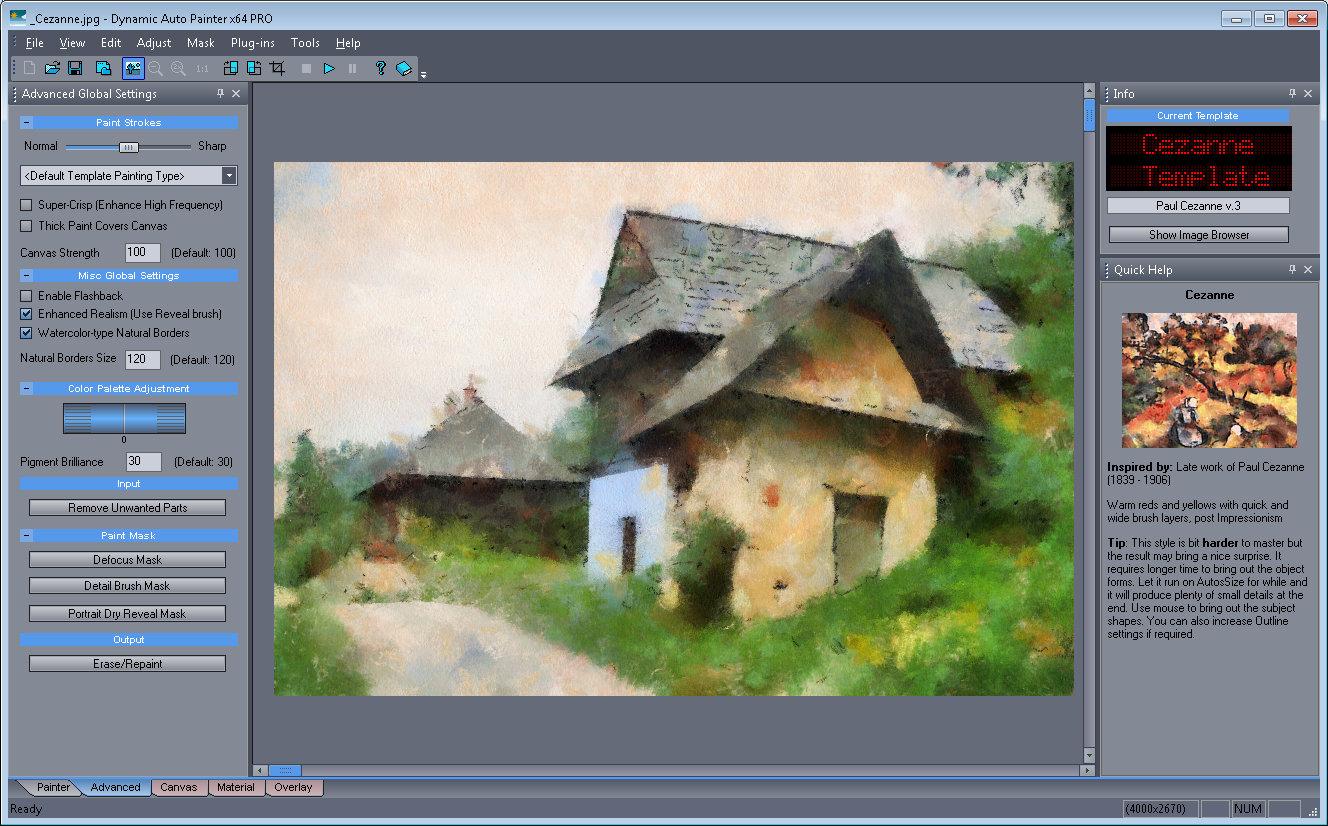Click the Save floppy disk icon
This screenshot has height=826, width=1328.
[x=75, y=68]
